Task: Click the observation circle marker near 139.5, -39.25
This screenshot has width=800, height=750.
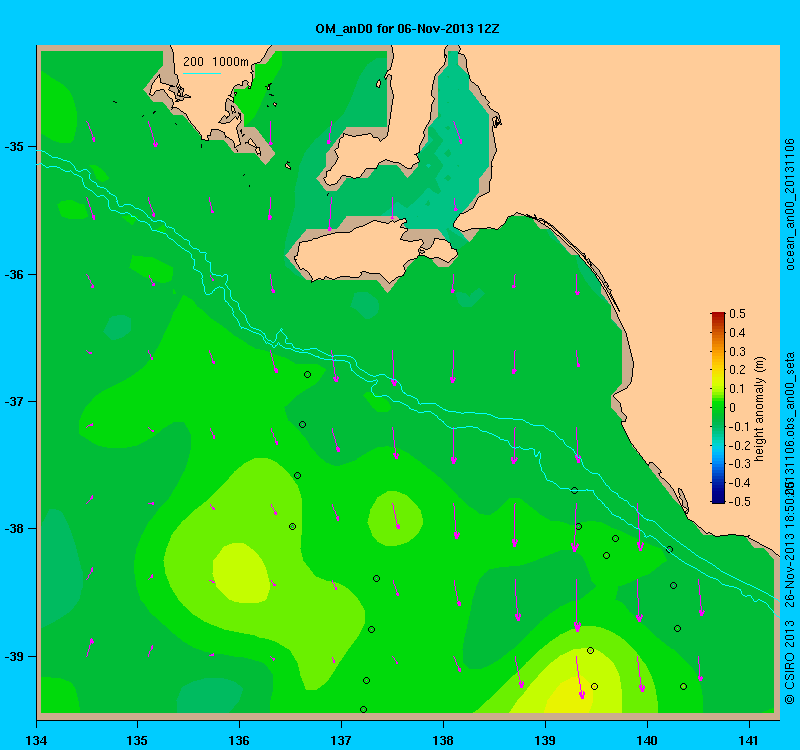Action: click(x=594, y=686)
